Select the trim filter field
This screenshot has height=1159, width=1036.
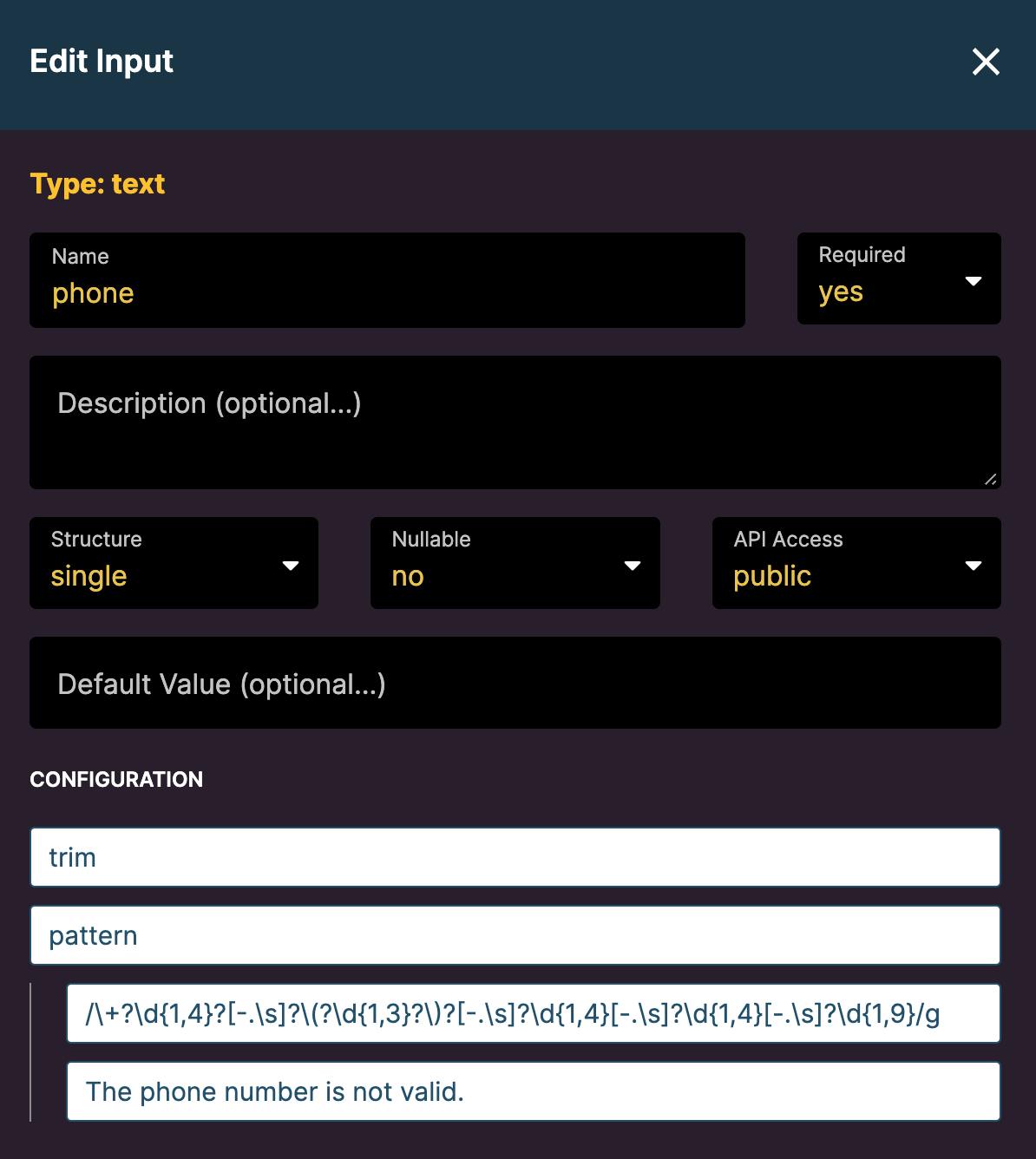tap(515, 857)
